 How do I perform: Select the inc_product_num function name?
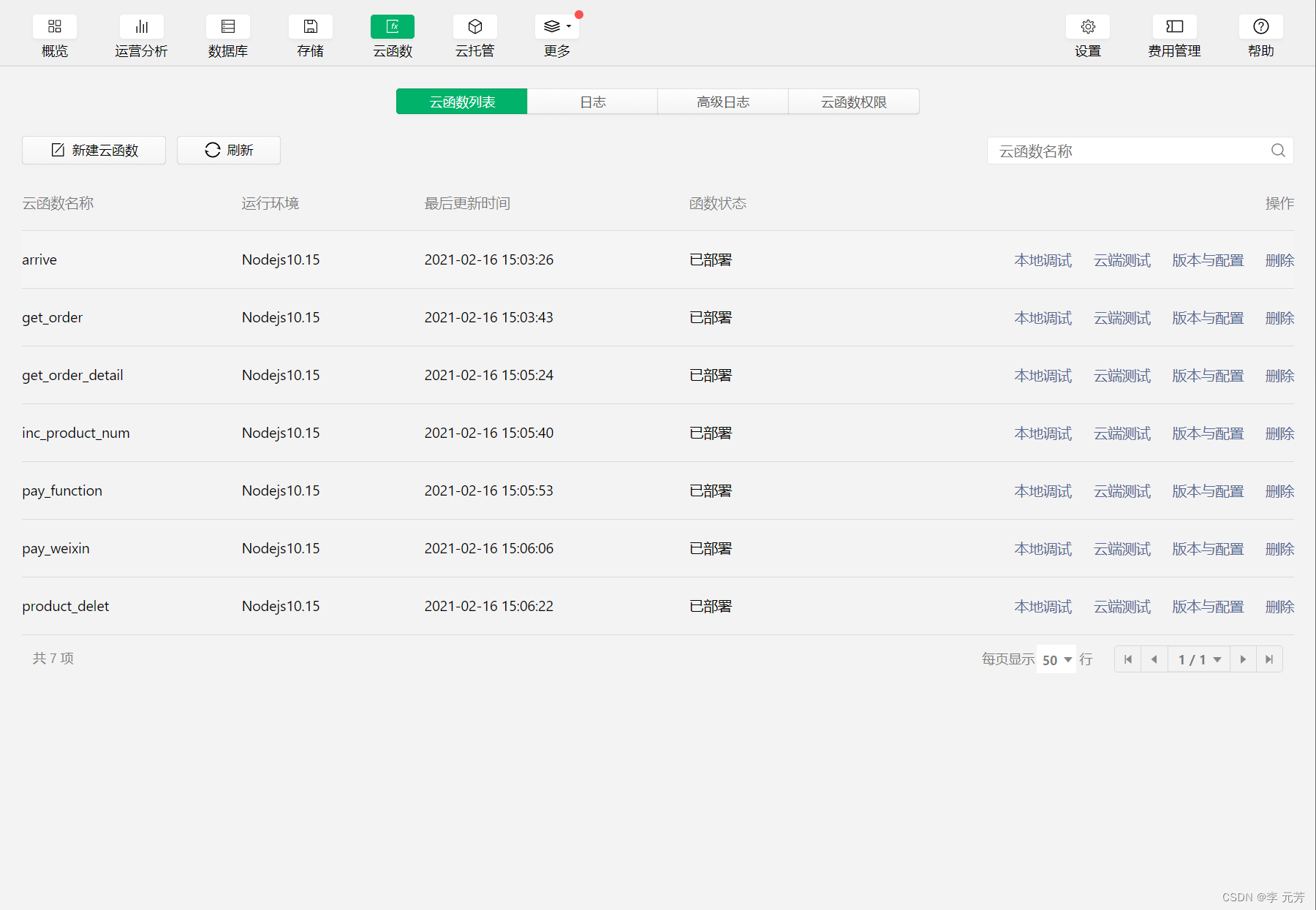click(x=76, y=433)
